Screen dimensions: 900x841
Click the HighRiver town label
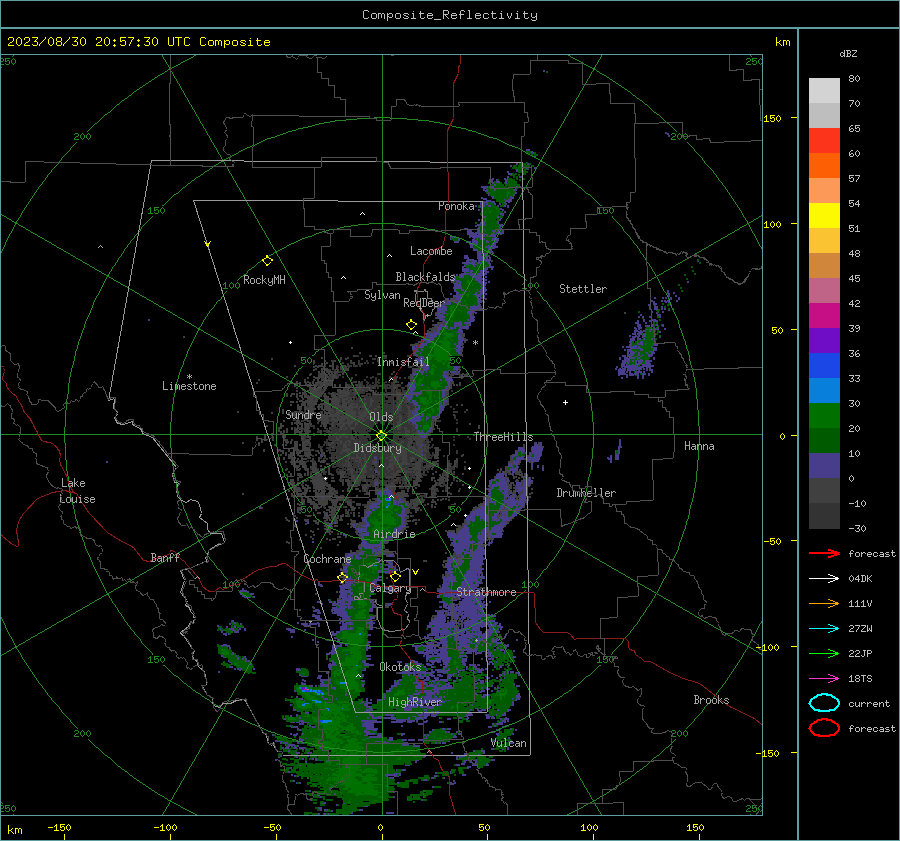coord(415,703)
